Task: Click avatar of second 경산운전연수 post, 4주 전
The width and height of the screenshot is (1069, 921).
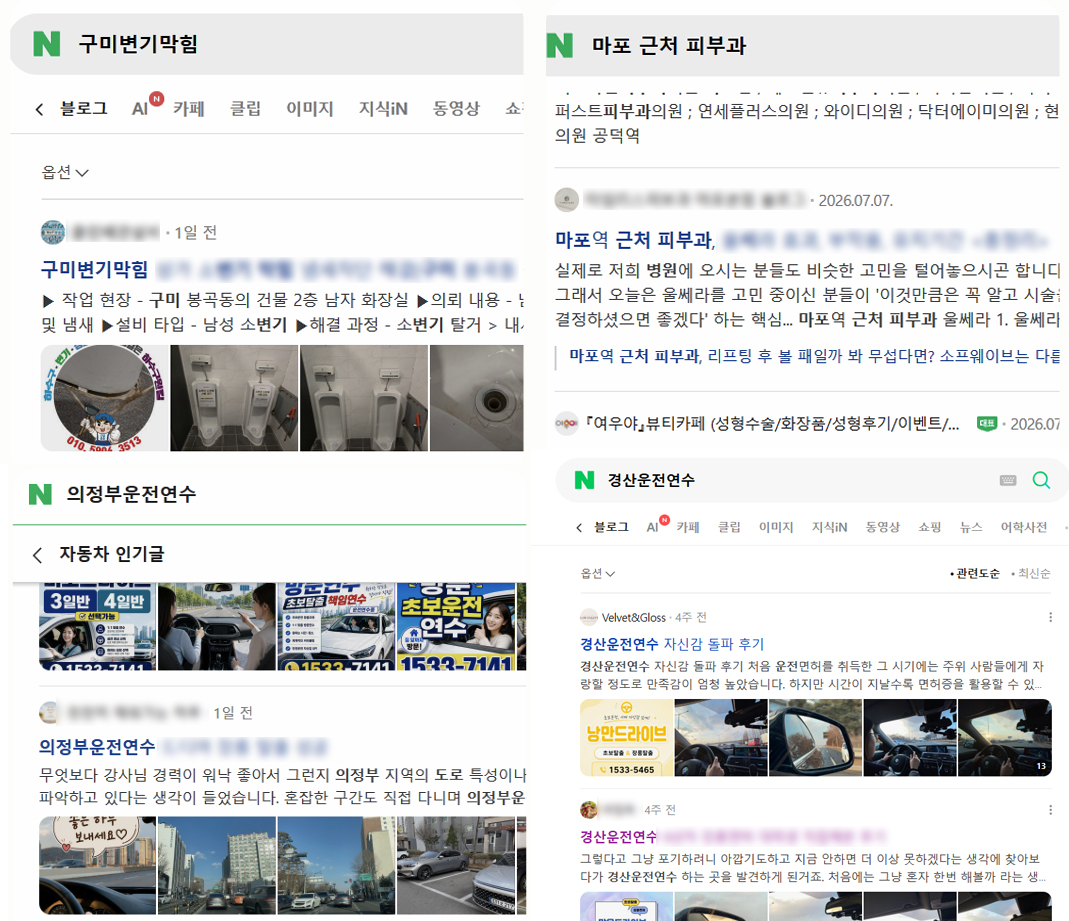Action: (588, 809)
